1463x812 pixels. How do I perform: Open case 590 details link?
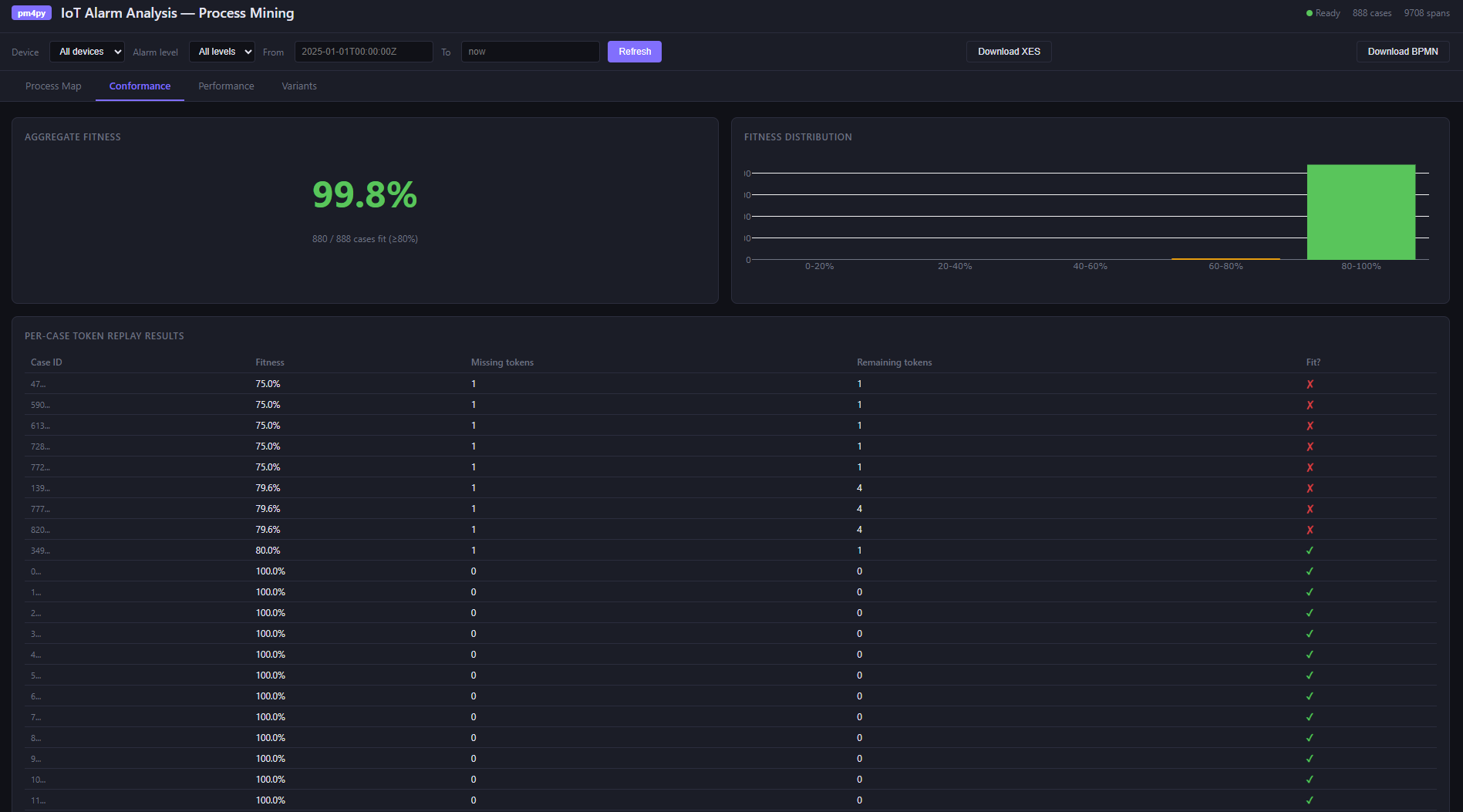click(39, 405)
